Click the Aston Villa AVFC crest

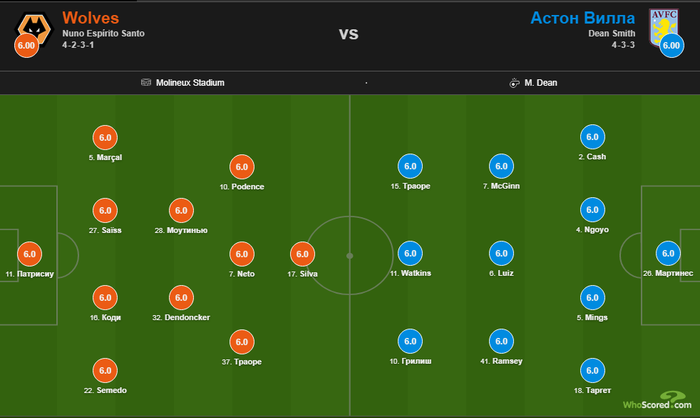pos(663,27)
